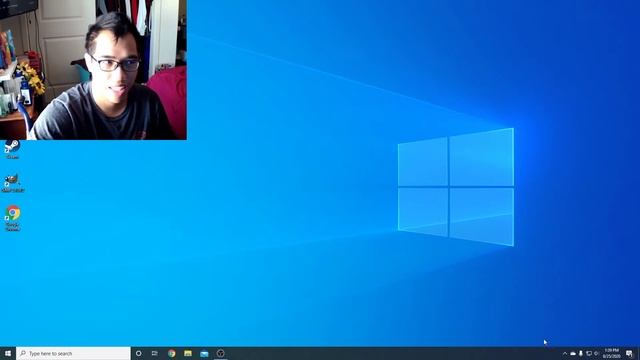Click the microphone tray icon
640x360 pixels.
point(581,353)
